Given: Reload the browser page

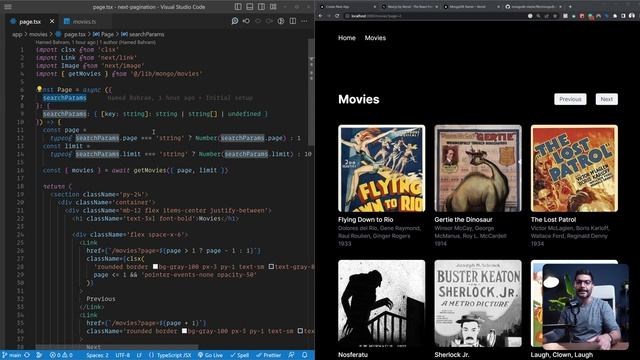Looking at the screenshot, I should [x=337, y=16].
